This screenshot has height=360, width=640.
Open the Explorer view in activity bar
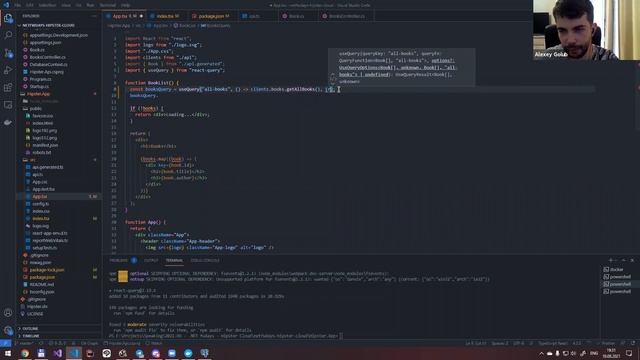[8, 18]
